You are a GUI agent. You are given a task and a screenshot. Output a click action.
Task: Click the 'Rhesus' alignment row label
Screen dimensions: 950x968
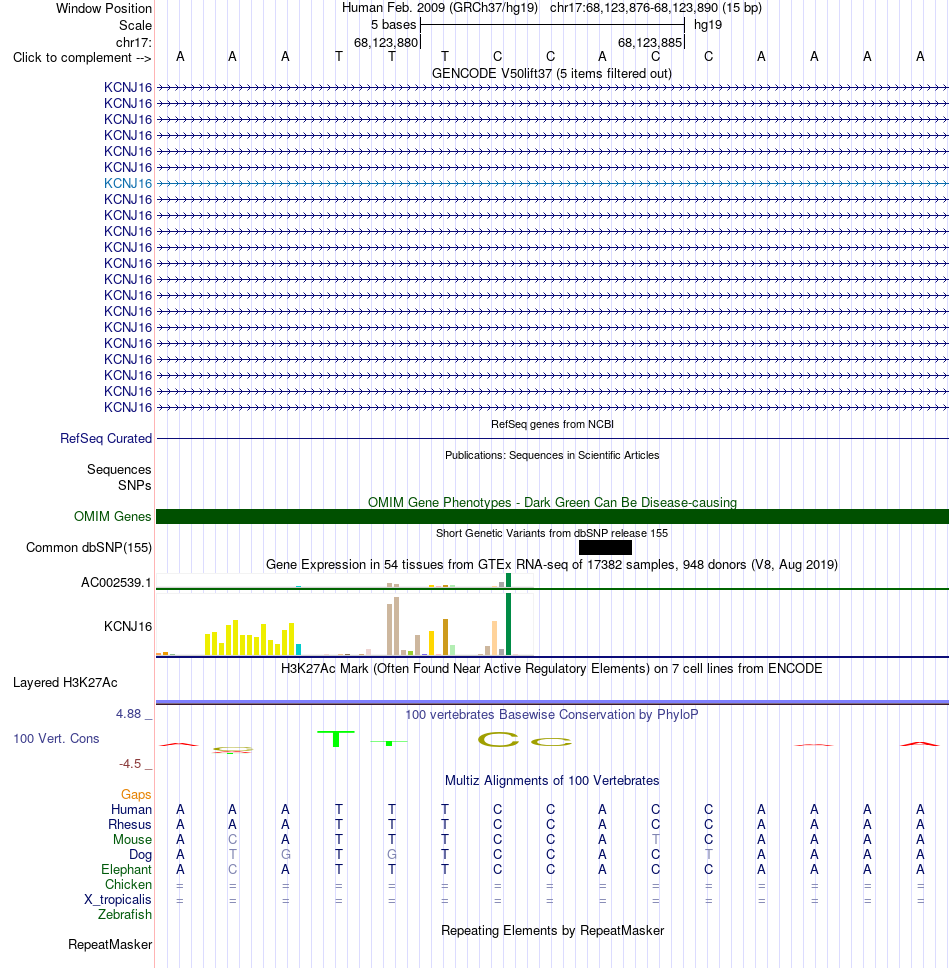[130, 824]
